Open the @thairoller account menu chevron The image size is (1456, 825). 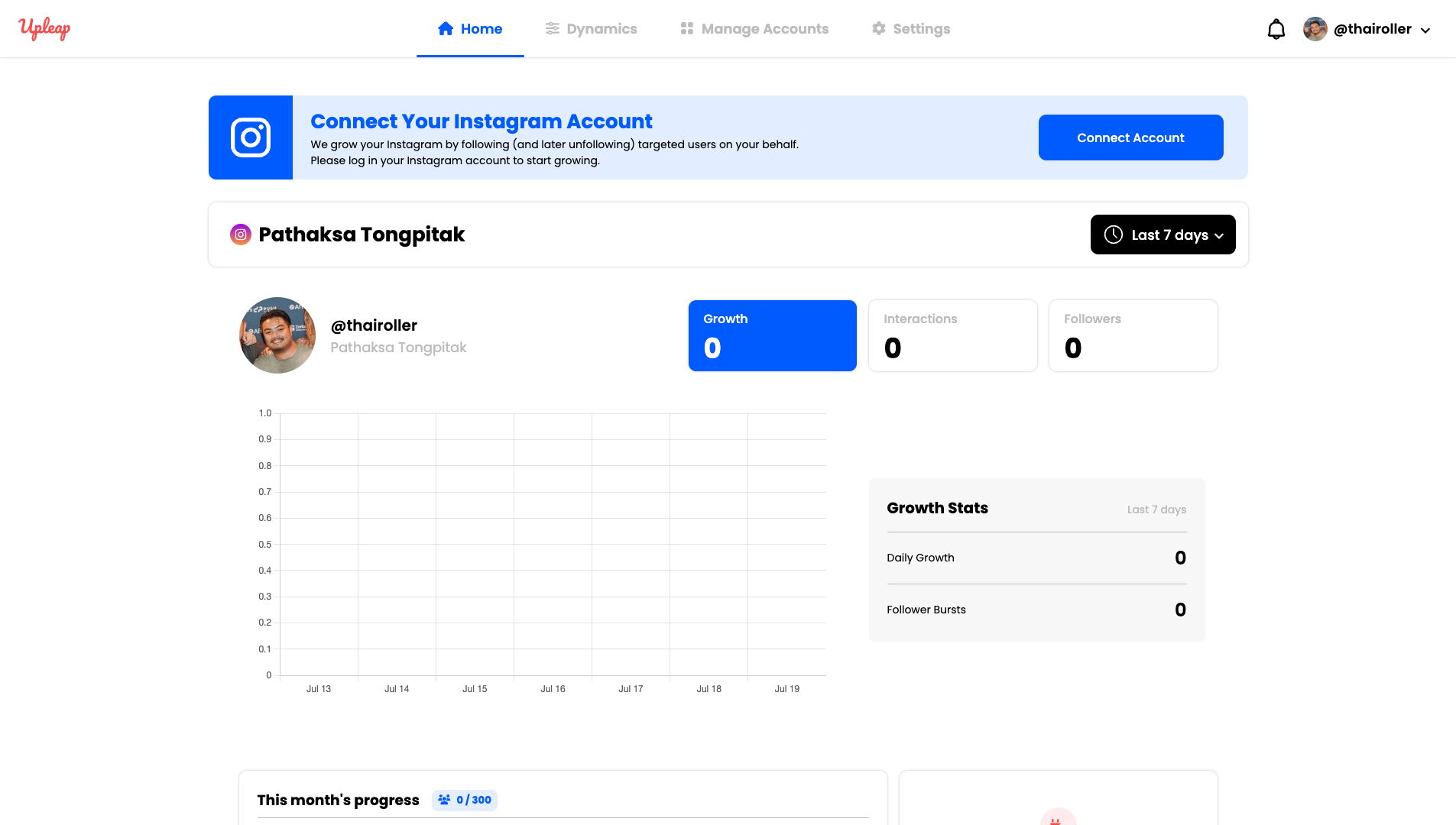coord(1425,31)
